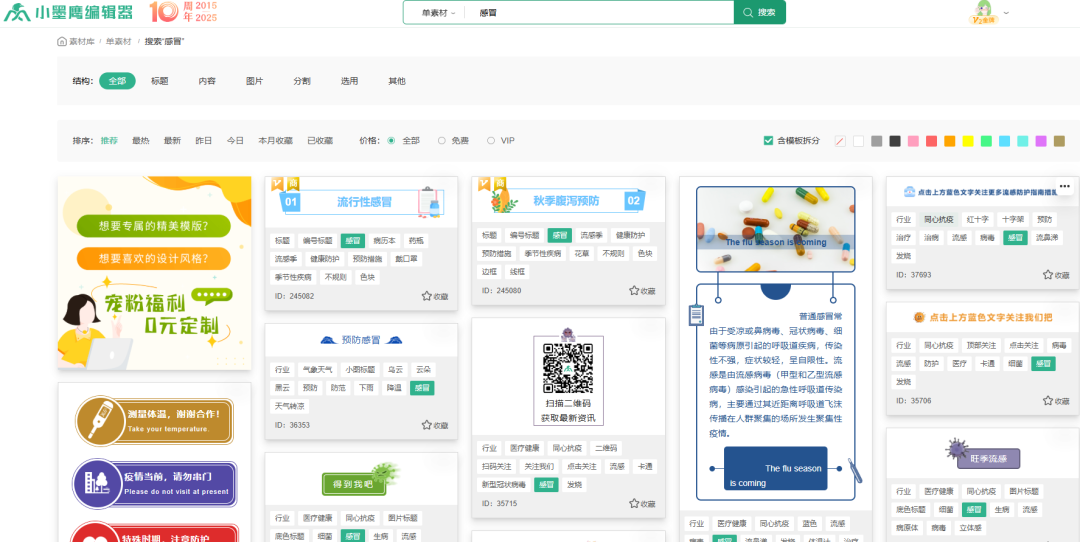1080x542 pixels.
Task: Sort results by 最新
Action: 172,140
